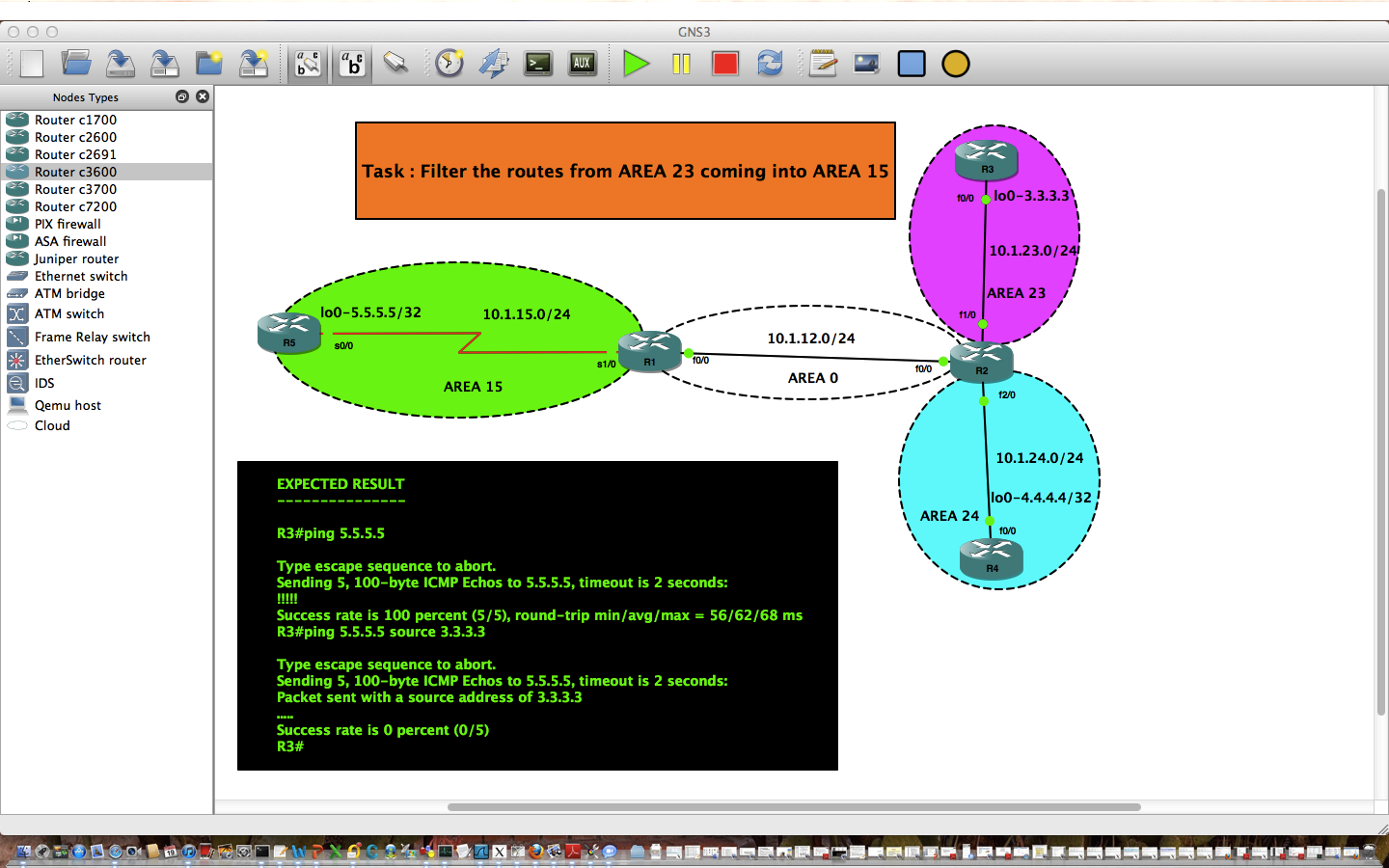Click the lo0-4.4.4.4/32 label
Viewport: 1389px width, 868px height.
click(x=1041, y=498)
